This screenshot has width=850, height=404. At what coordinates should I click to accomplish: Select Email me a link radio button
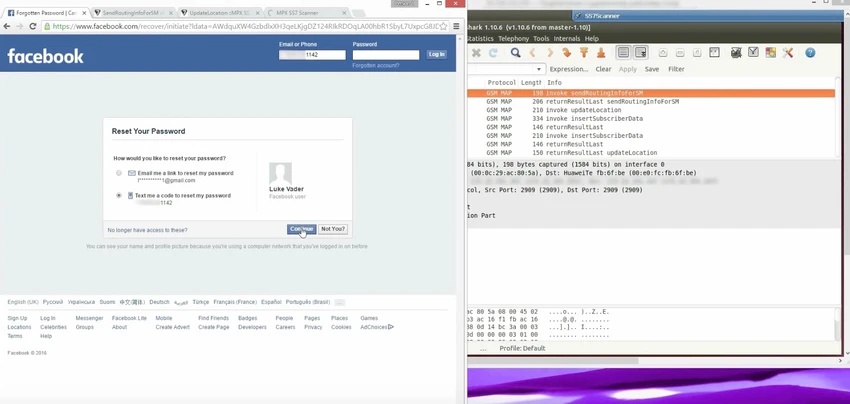click(x=119, y=173)
